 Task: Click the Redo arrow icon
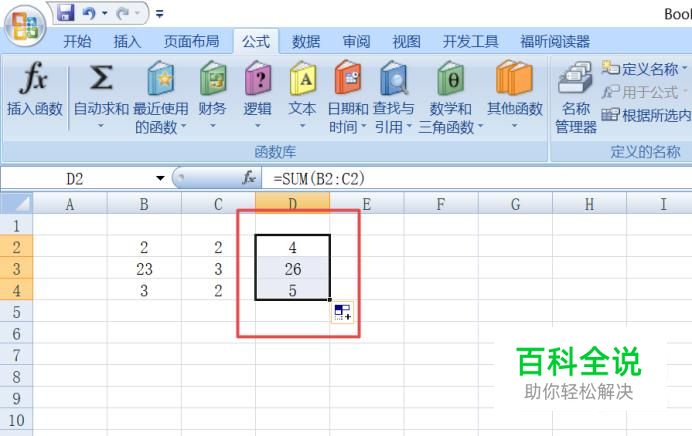coord(123,14)
